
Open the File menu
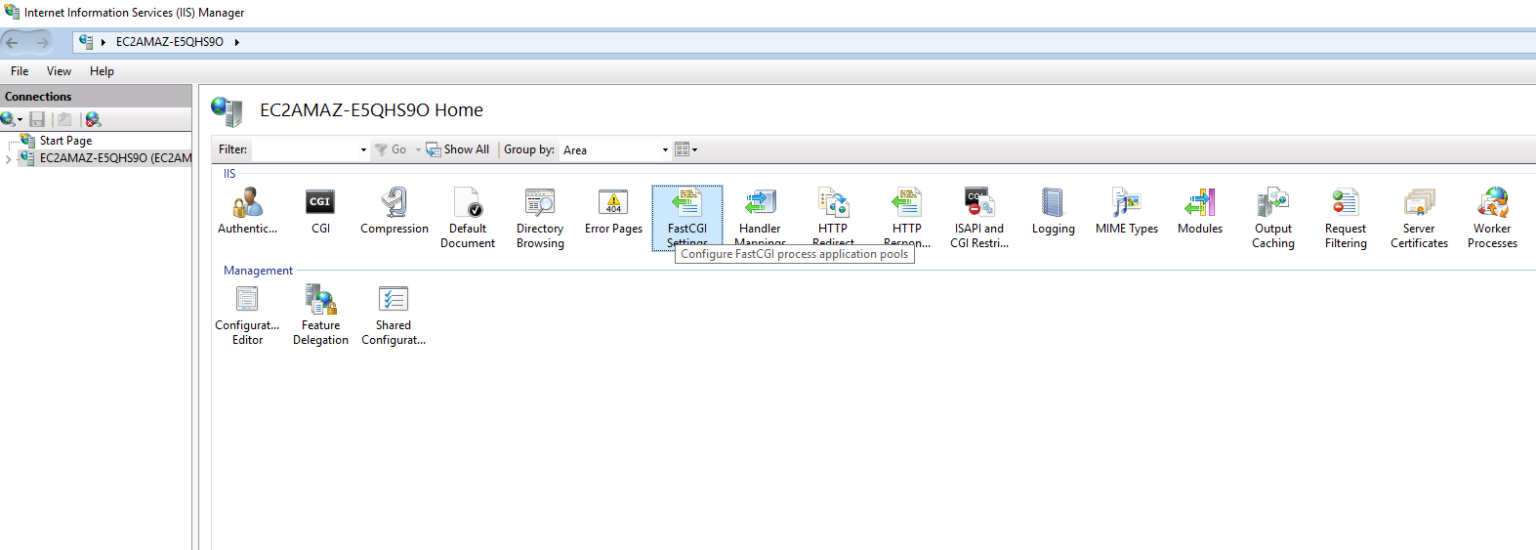(x=19, y=71)
